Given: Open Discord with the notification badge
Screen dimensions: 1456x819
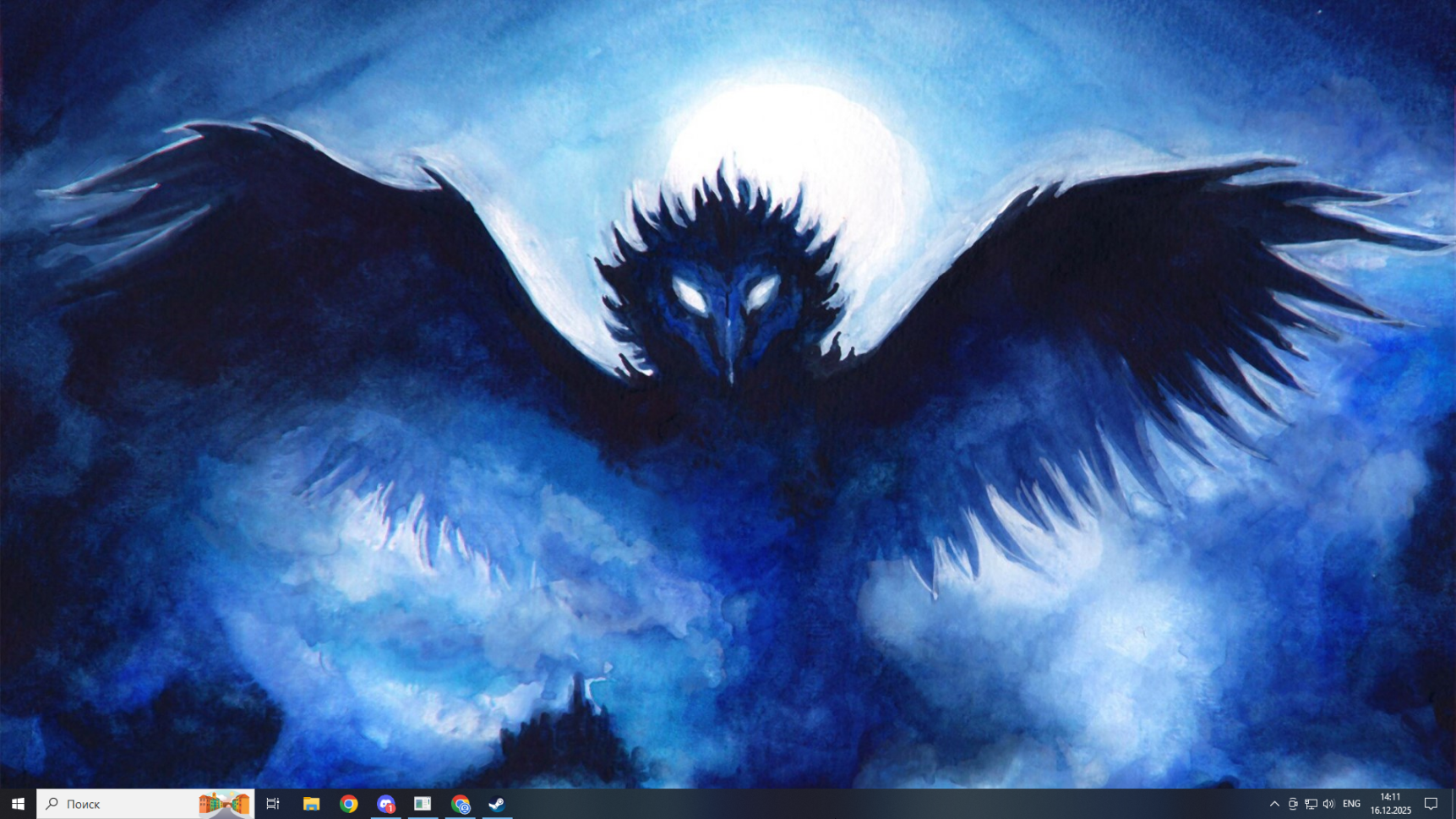Looking at the screenshot, I should click(385, 804).
